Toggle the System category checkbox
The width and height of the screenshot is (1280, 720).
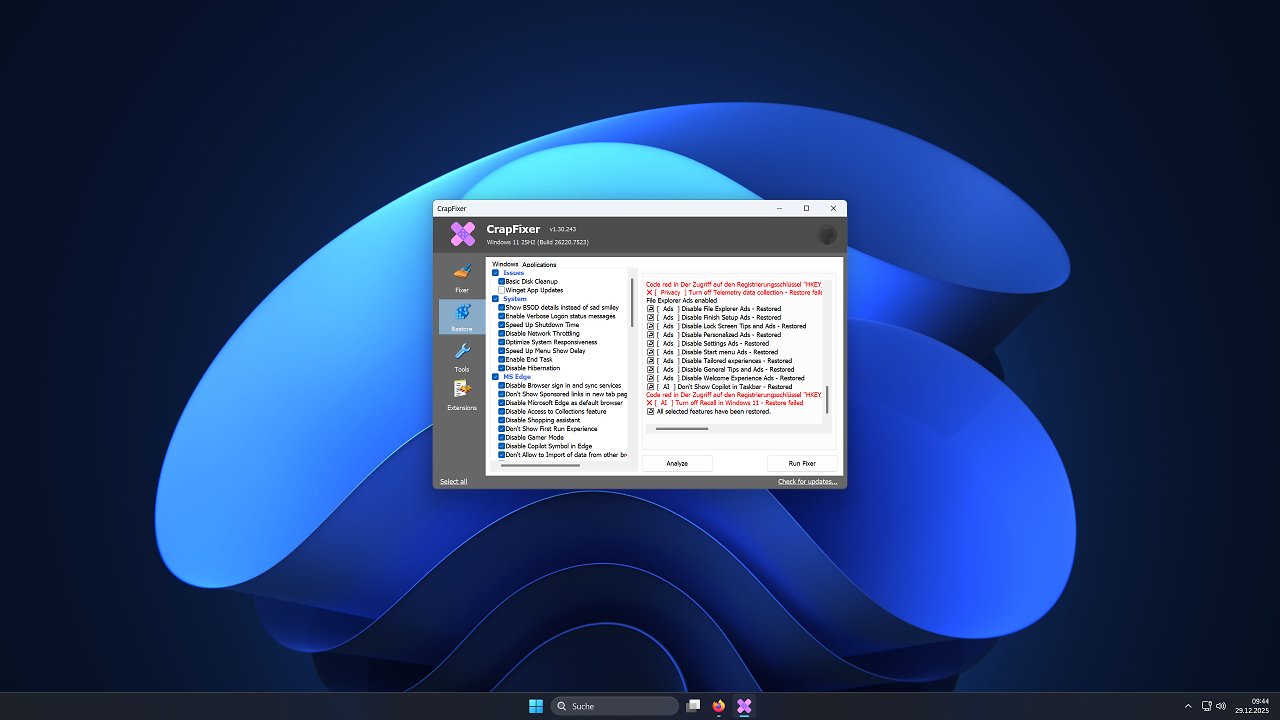(495, 299)
